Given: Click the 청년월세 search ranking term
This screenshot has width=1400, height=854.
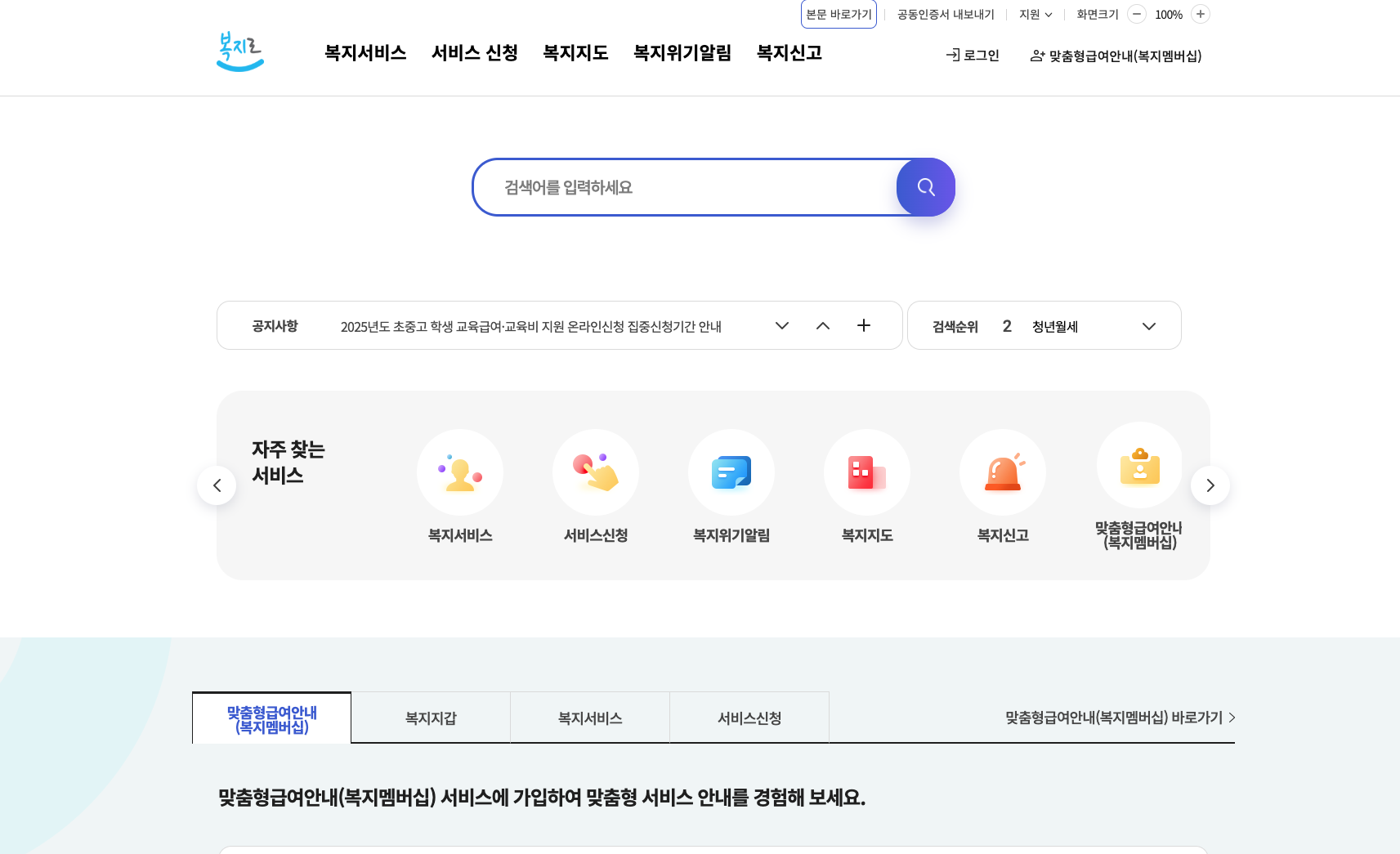Looking at the screenshot, I should point(1055,326).
